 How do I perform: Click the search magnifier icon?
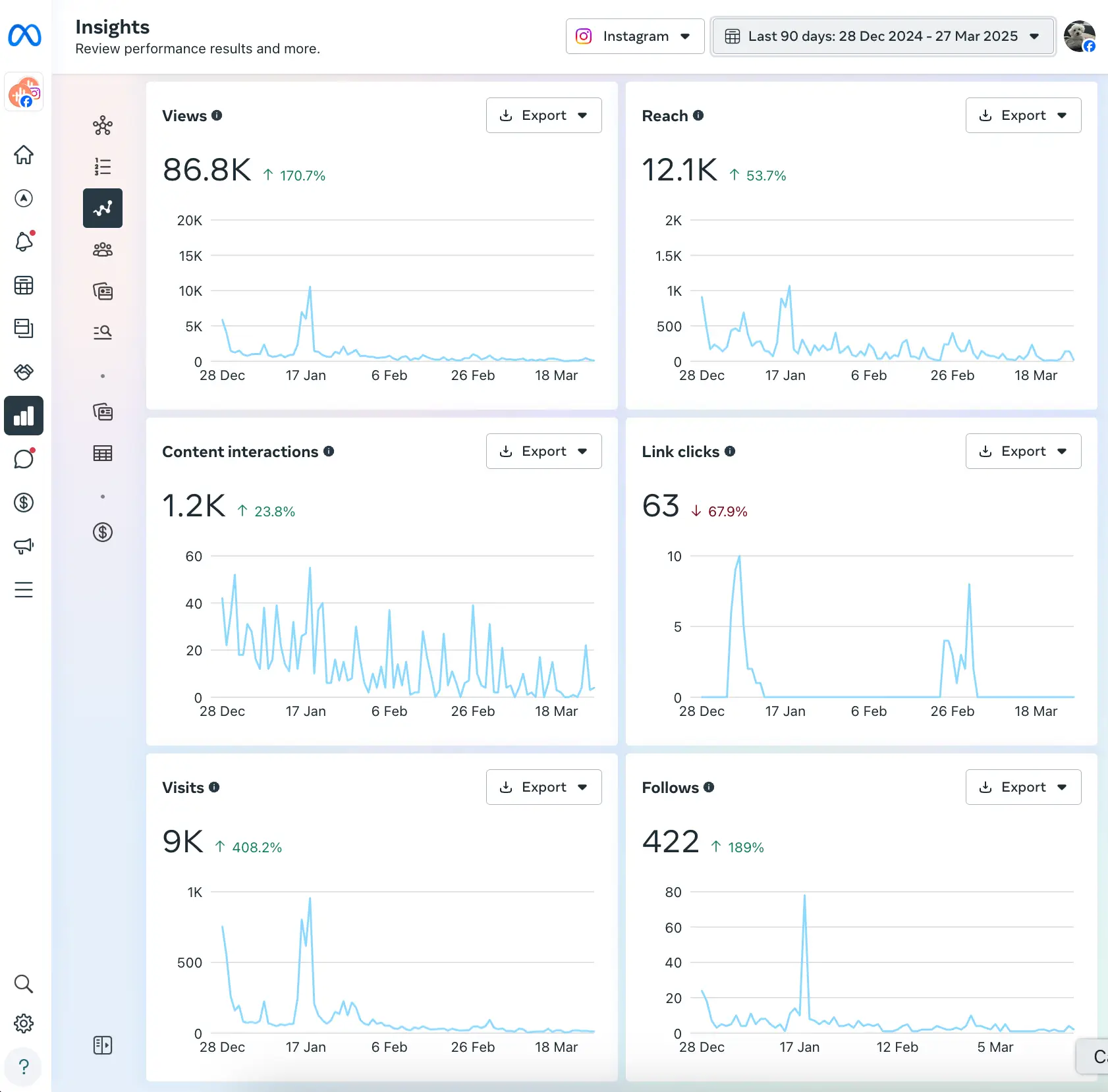(x=24, y=984)
